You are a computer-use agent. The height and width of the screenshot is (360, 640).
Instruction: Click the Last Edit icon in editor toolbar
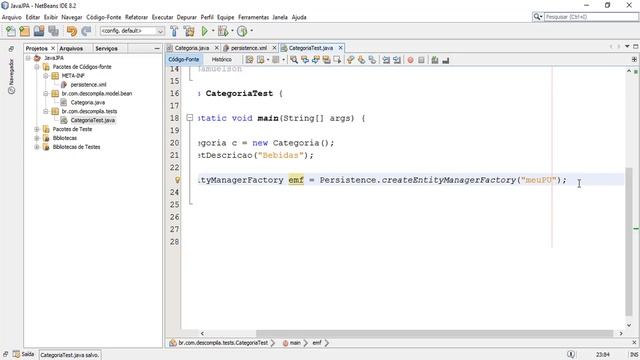click(249, 60)
